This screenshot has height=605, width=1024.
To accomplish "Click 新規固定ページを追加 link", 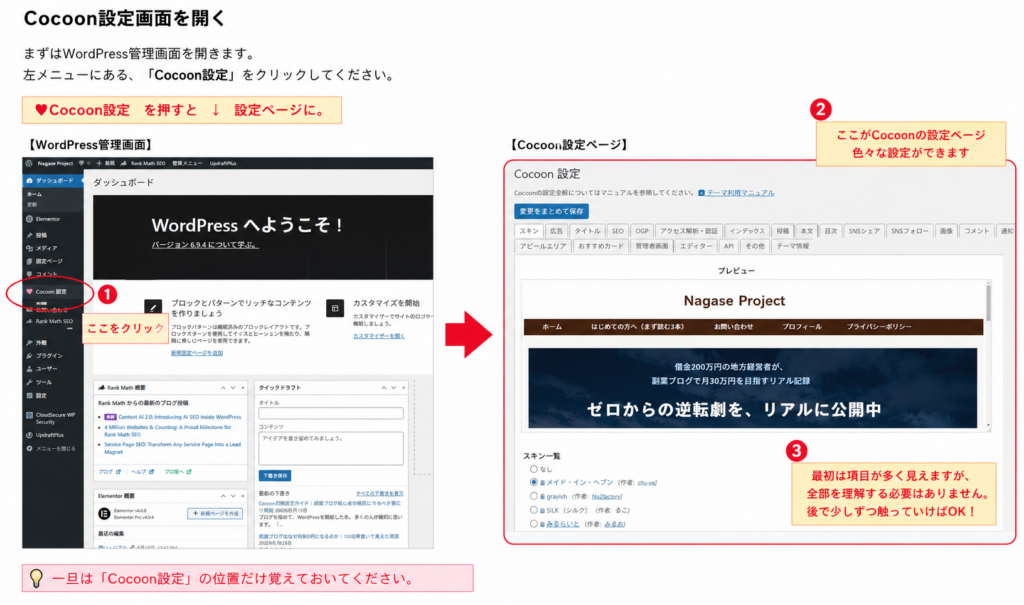I will 197,353.
